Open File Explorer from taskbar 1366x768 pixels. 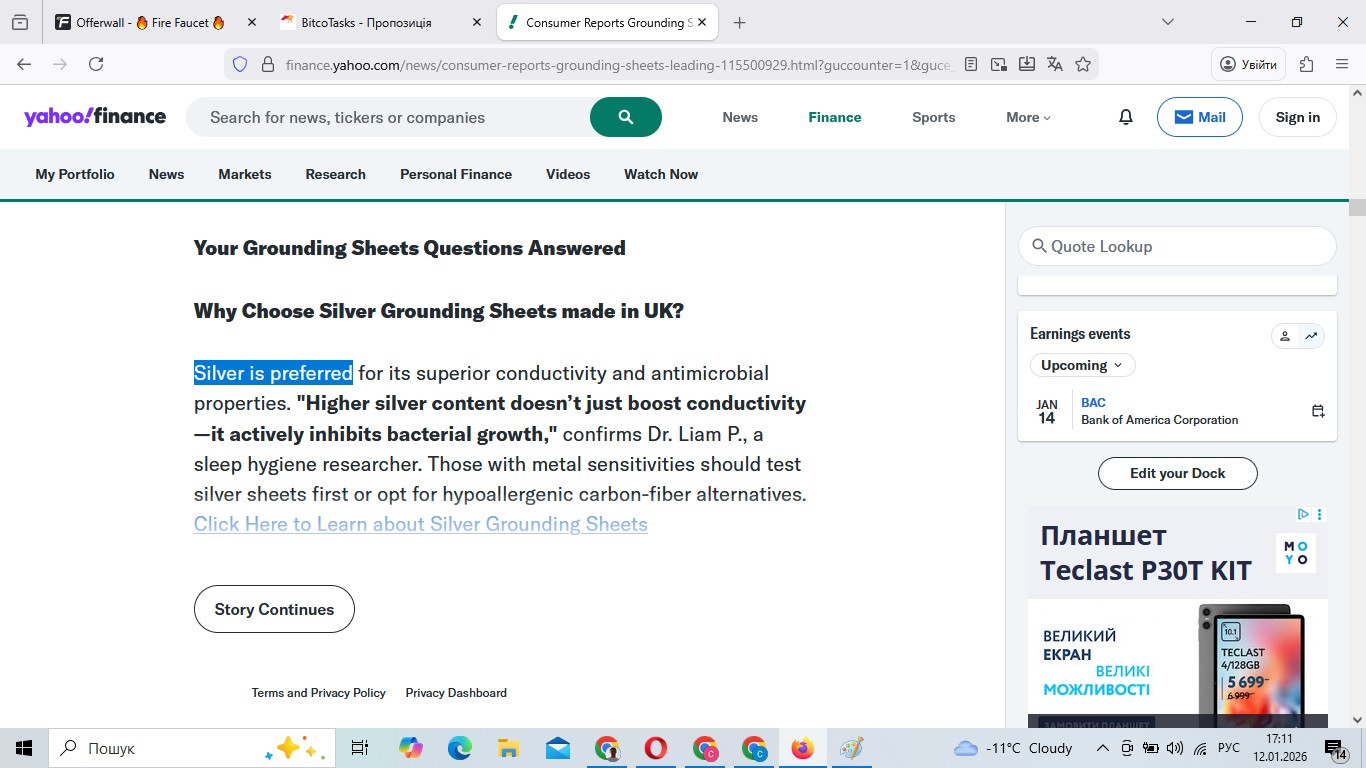click(508, 748)
